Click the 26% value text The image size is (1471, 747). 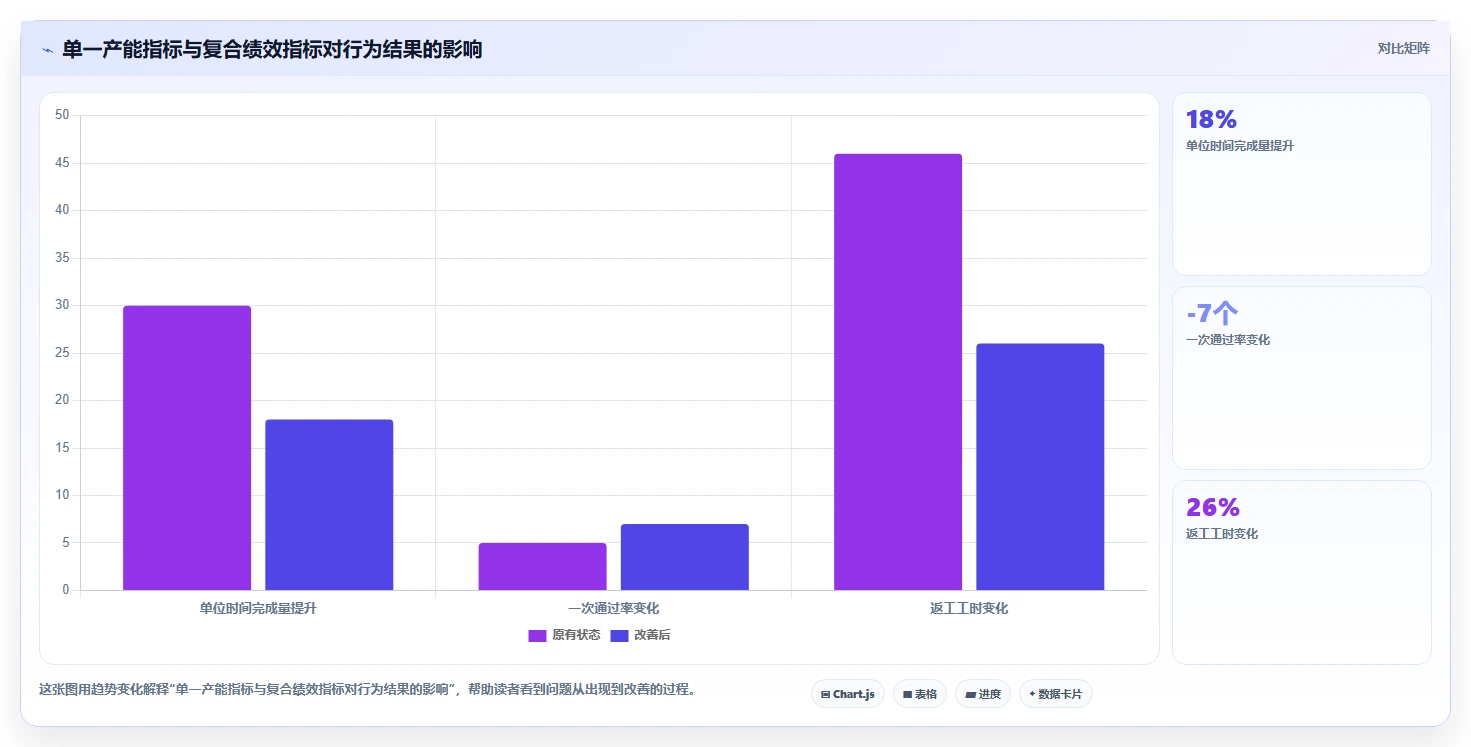tap(1213, 508)
